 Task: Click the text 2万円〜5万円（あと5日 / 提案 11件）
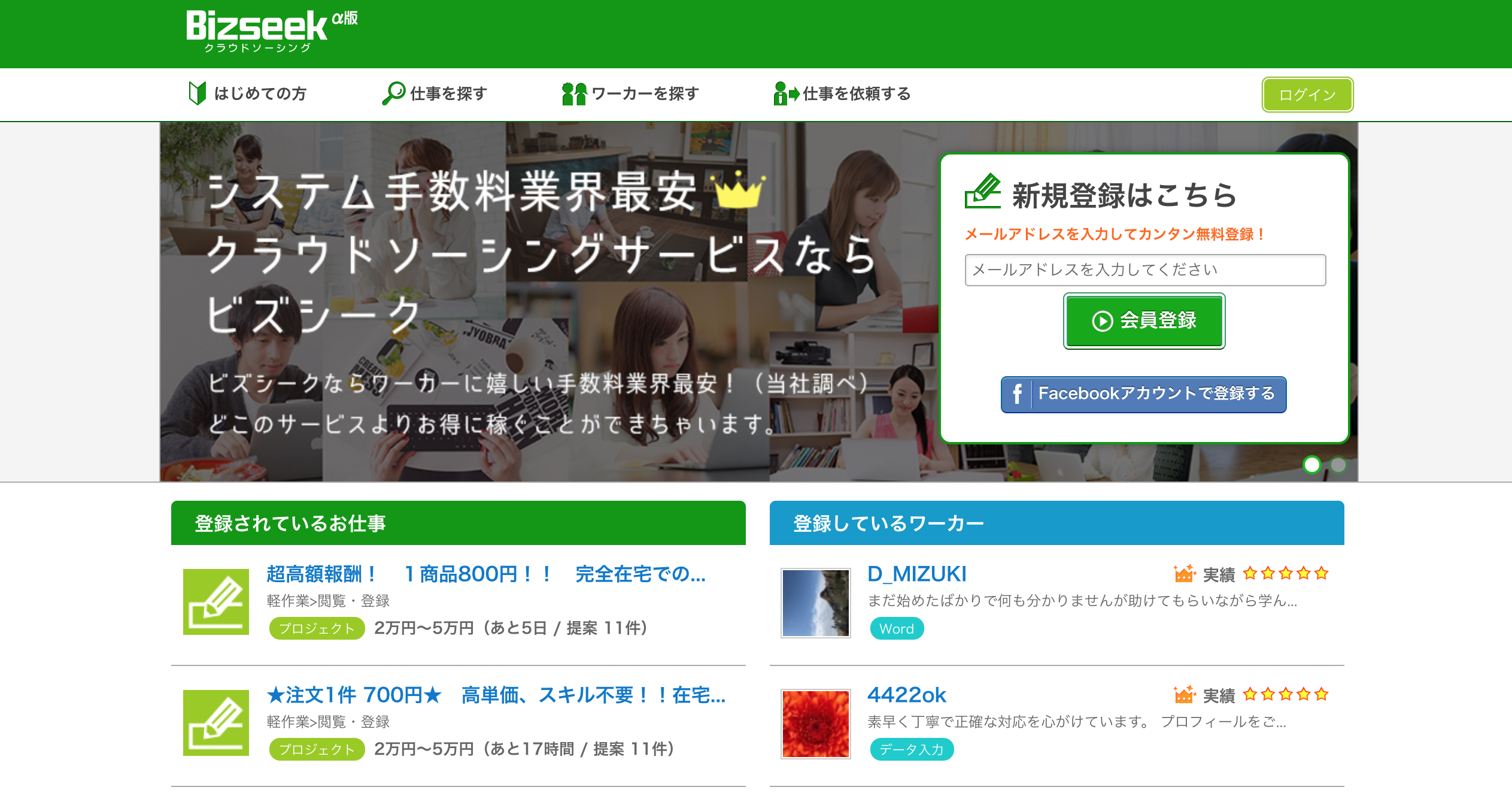511,628
